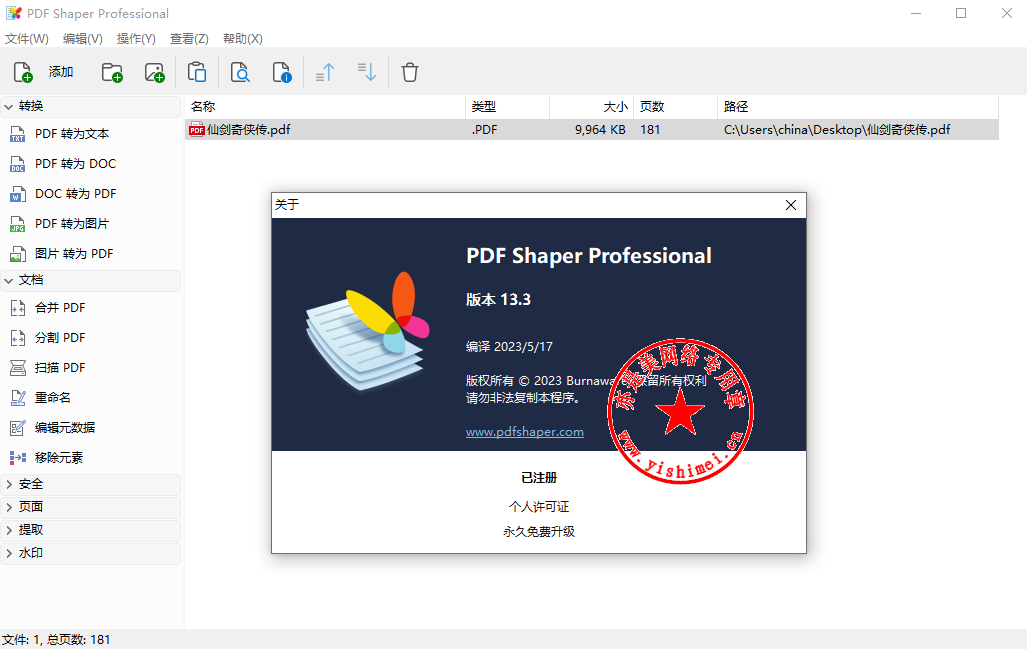Open the 编辑(V) menu
The image size is (1027, 649).
(x=83, y=39)
